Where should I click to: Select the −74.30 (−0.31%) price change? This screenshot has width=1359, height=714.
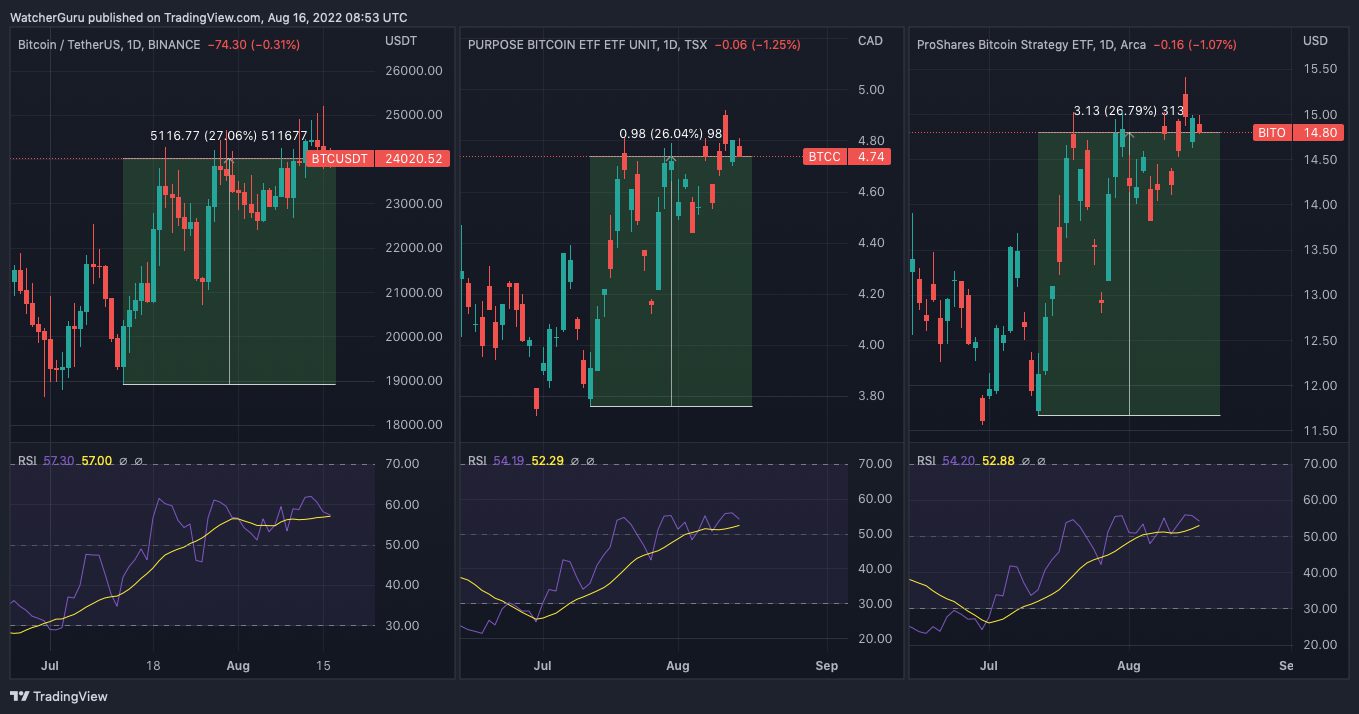[x=253, y=44]
